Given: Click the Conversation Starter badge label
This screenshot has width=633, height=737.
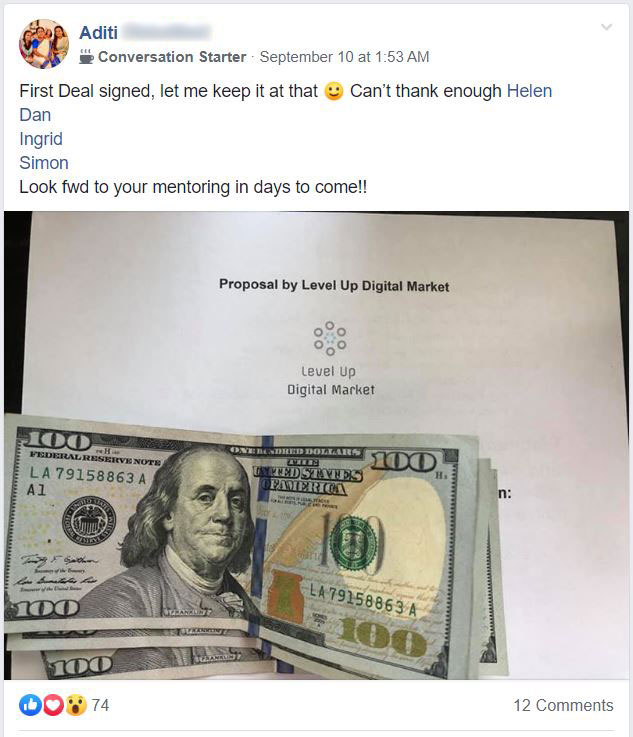Looking at the screenshot, I should point(172,57).
